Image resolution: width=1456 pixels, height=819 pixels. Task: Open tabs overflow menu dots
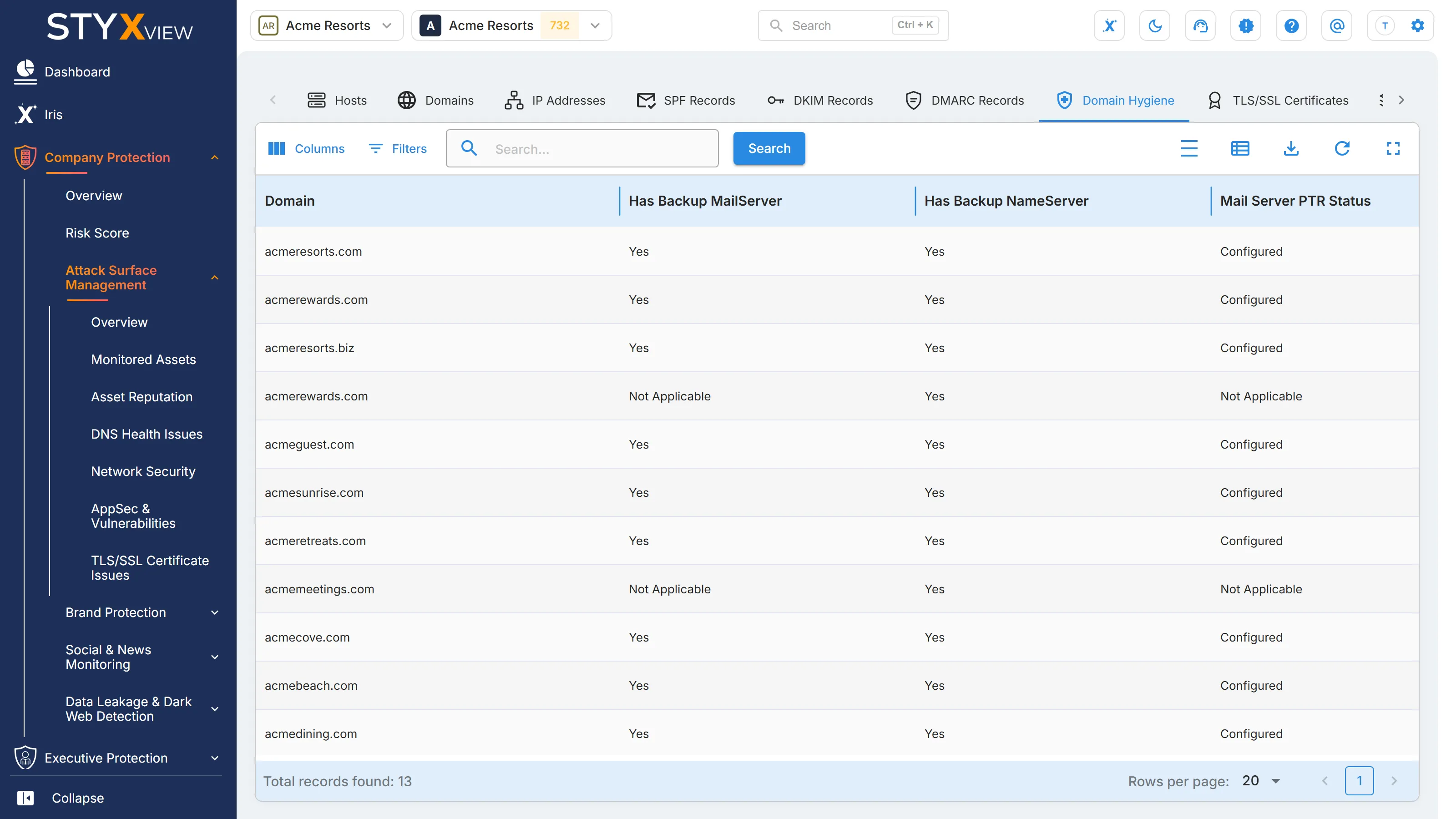coord(1381,101)
